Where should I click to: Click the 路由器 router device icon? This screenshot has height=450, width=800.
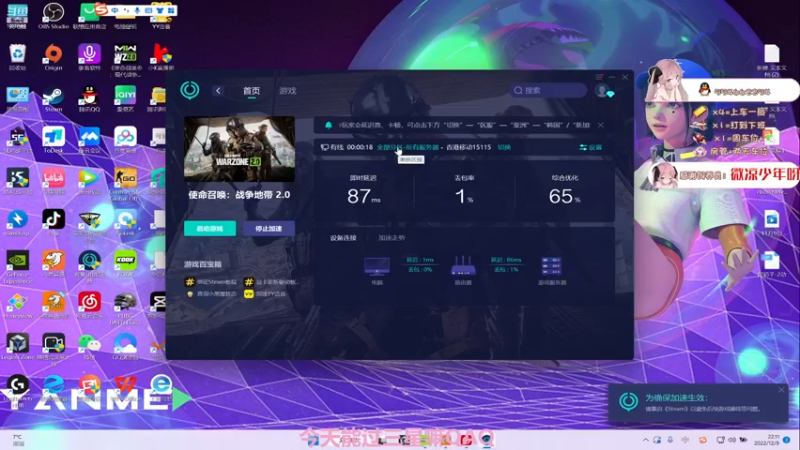463,266
